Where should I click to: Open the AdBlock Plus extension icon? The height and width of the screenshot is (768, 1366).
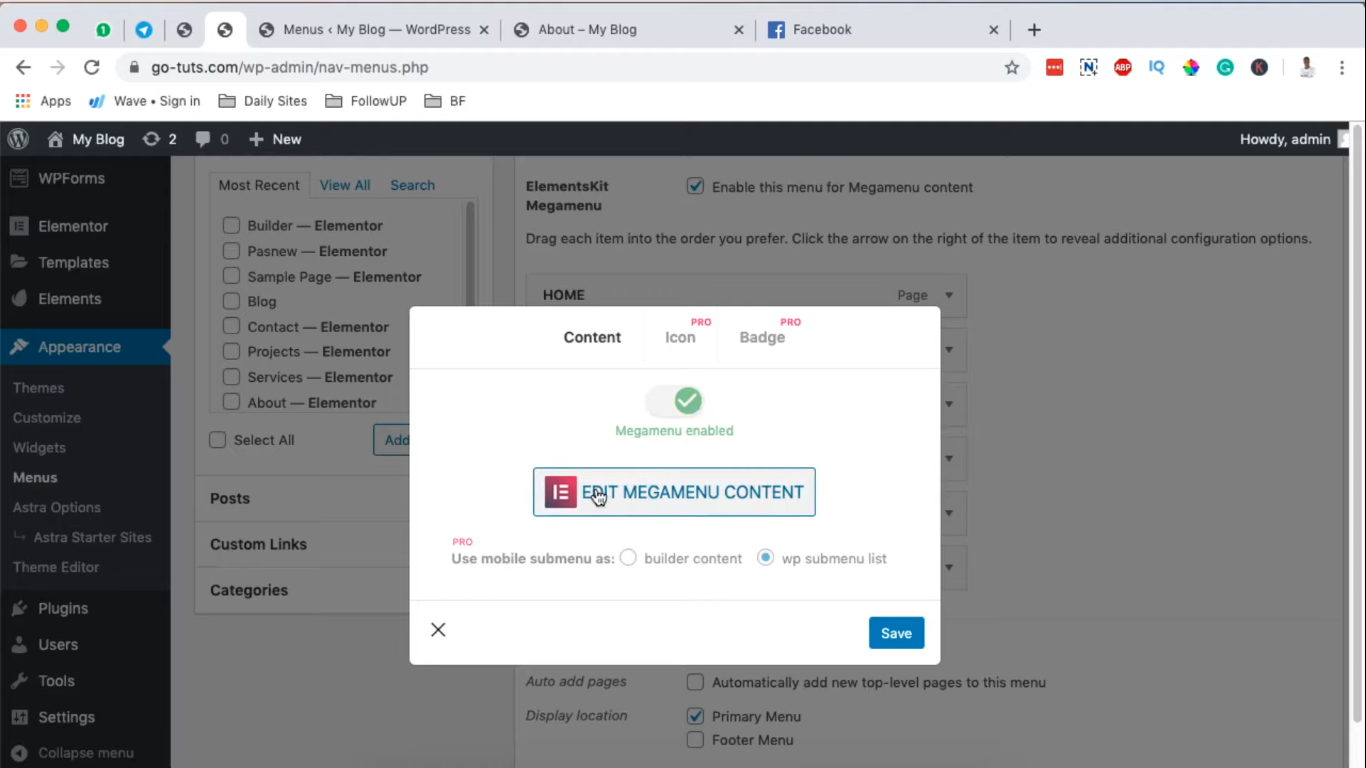pyautogui.click(x=1123, y=67)
